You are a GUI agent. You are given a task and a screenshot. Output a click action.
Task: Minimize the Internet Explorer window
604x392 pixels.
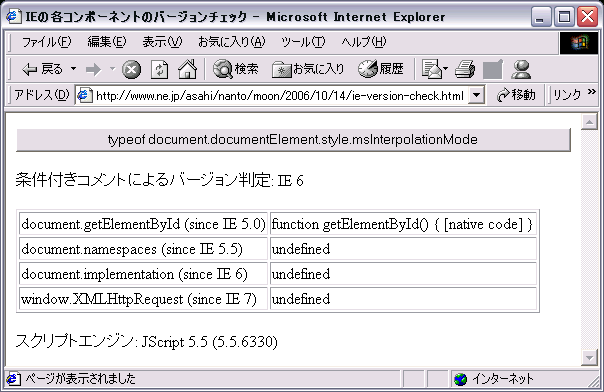(x=540, y=17)
